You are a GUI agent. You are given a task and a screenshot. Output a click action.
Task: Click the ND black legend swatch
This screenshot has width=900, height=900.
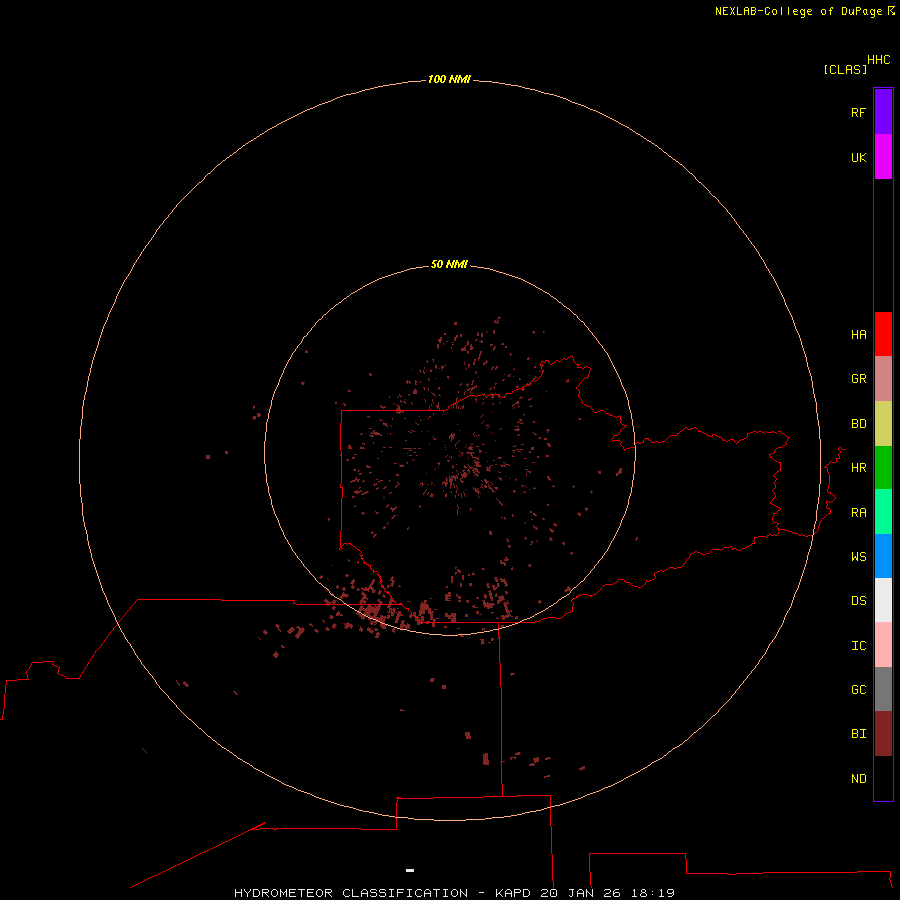(883, 778)
